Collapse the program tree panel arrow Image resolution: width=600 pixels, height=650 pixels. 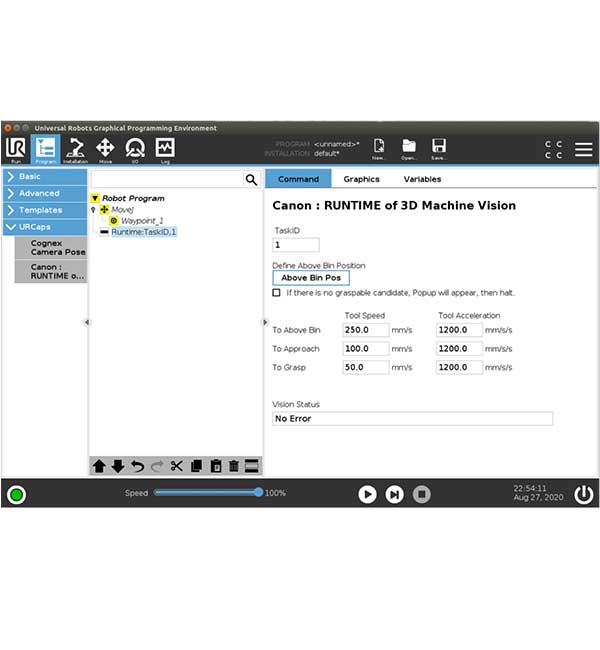265,322
